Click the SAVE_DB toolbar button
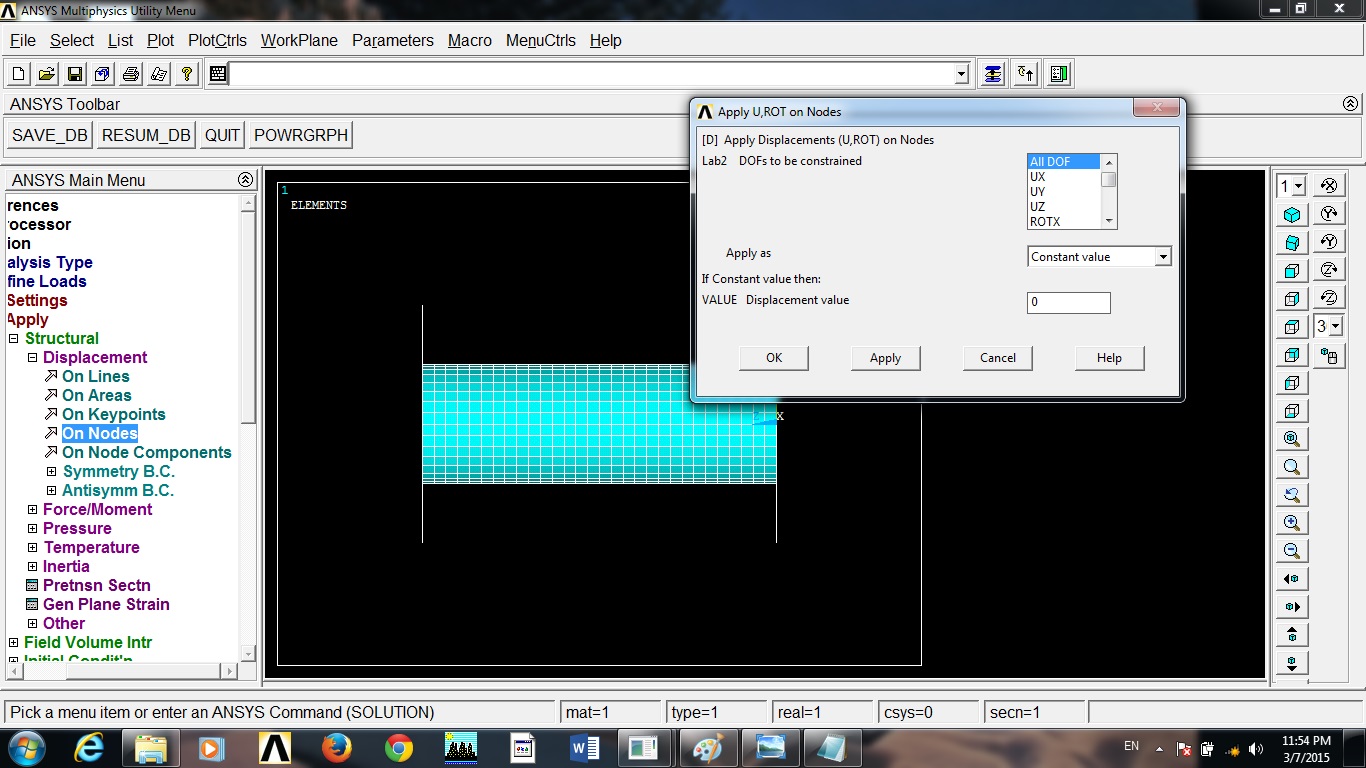This screenshot has width=1366, height=768. point(50,135)
